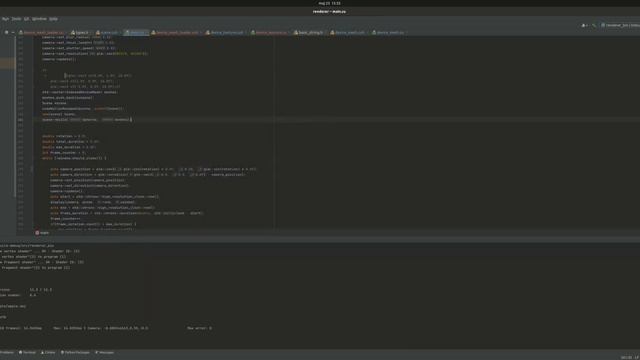Open the Git menu
This screenshot has width=640, height=360.
coord(27,19)
